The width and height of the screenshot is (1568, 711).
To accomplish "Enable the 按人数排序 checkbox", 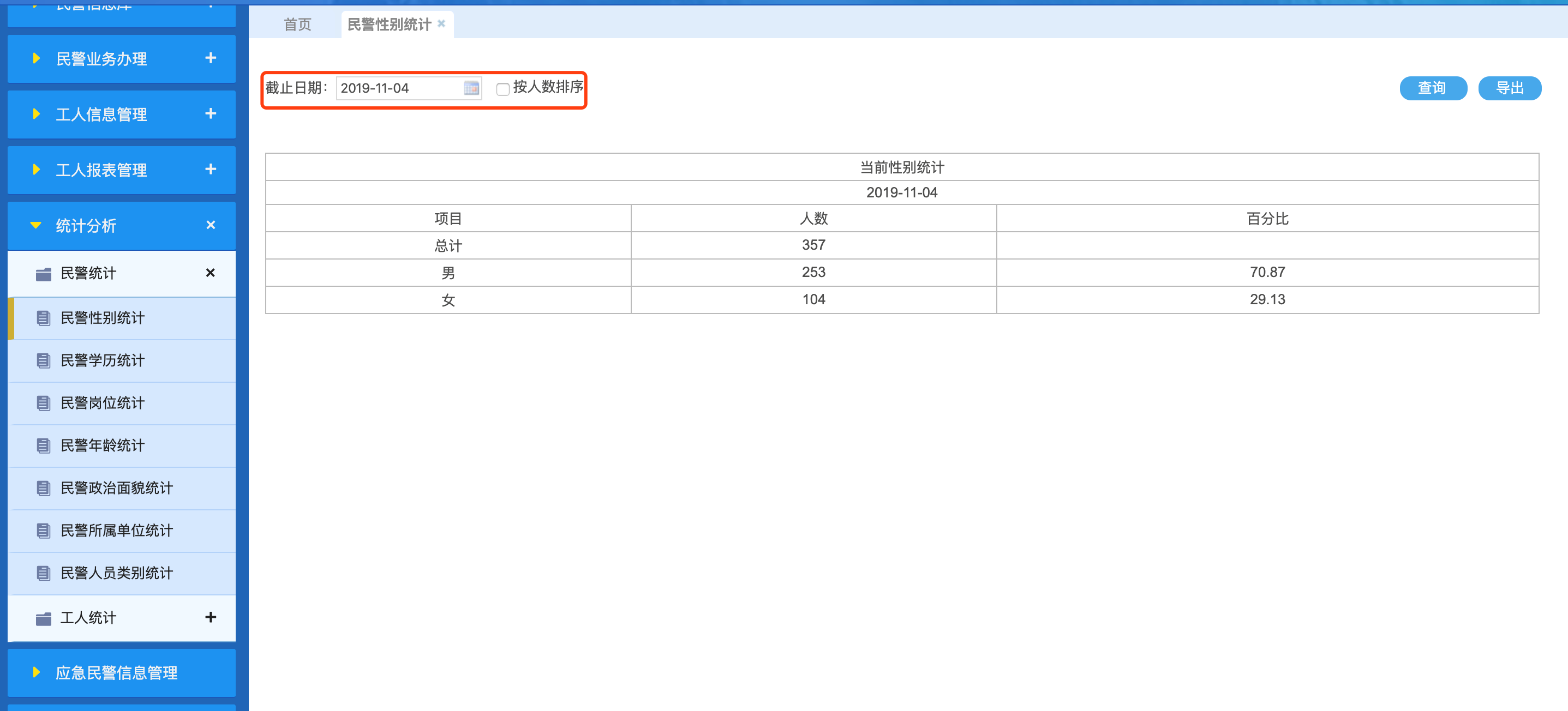I will (503, 89).
